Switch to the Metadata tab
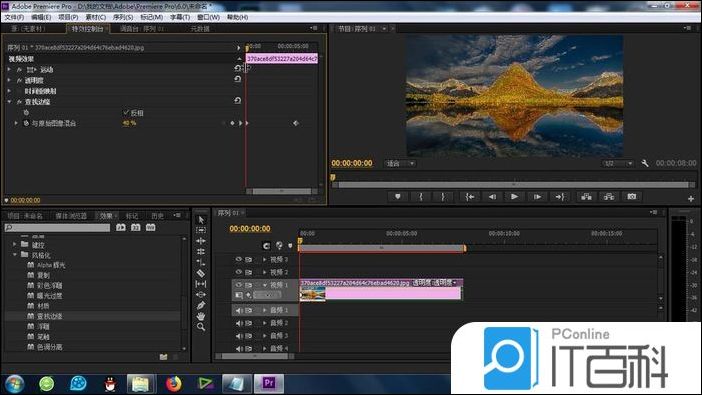The height and width of the screenshot is (395, 702). coord(200,29)
